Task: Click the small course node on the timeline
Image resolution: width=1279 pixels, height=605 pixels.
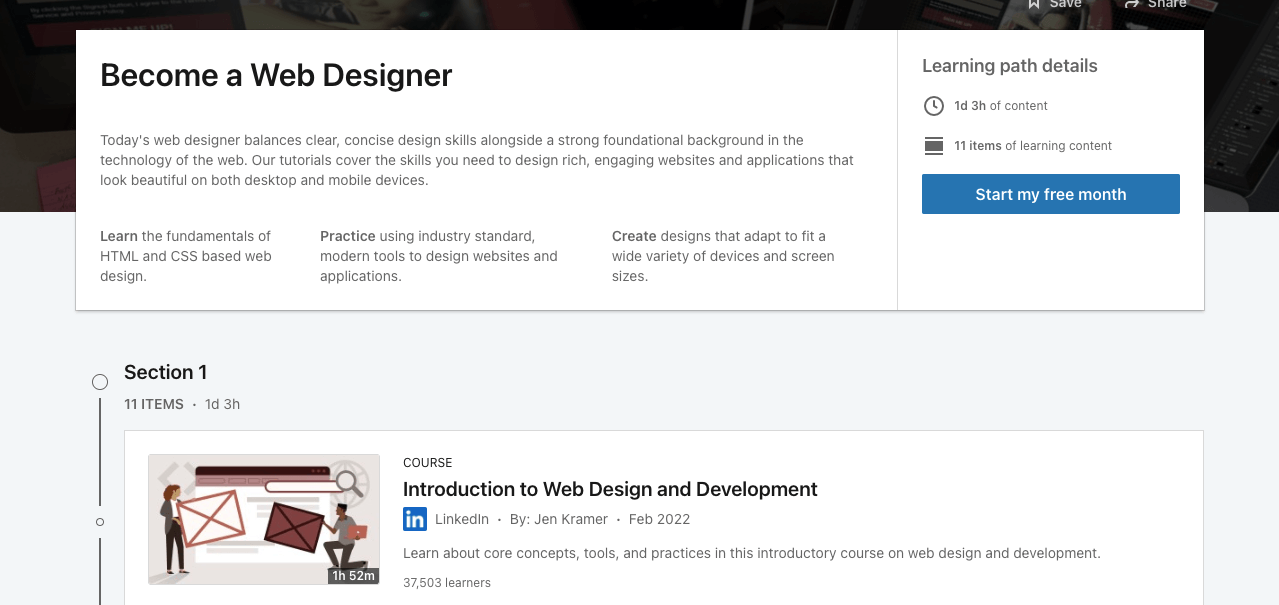Action: click(100, 522)
